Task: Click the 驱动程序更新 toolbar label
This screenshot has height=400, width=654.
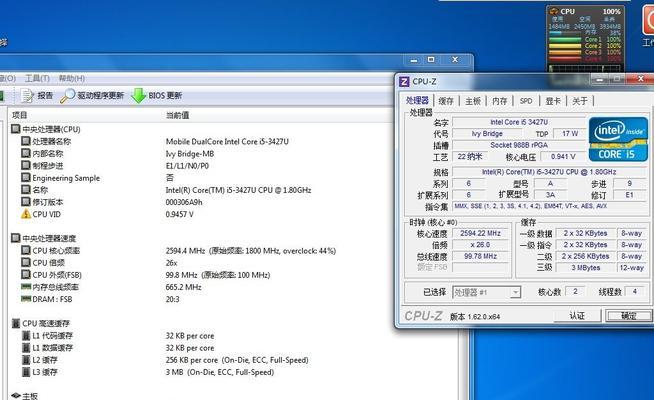Action: pos(101,96)
